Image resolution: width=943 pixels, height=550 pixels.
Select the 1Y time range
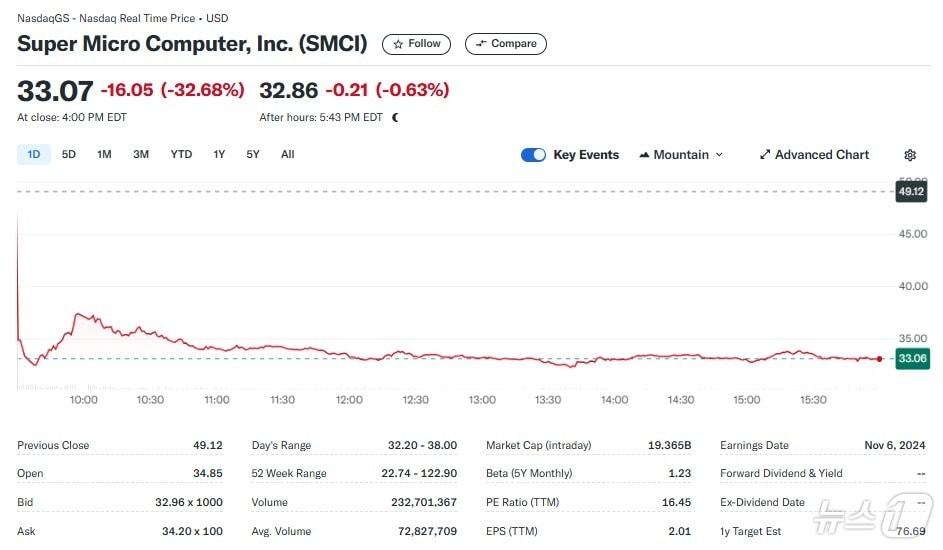pyautogui.click(x=219, y=154)
